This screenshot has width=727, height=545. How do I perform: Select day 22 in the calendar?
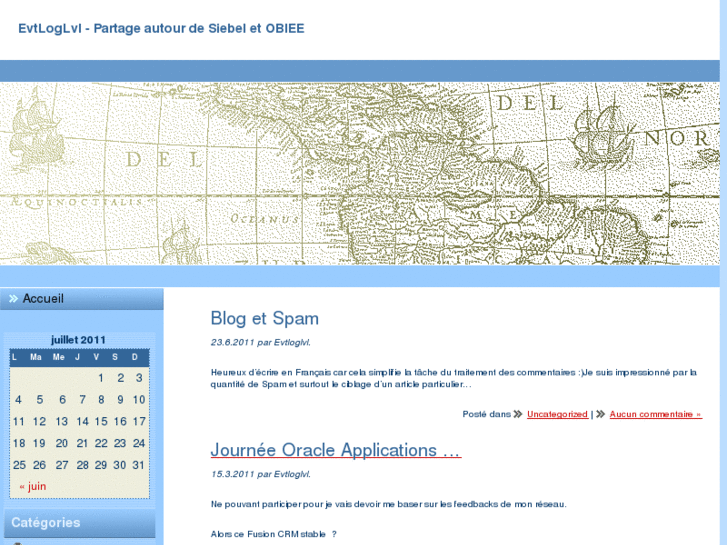[101, 443]
